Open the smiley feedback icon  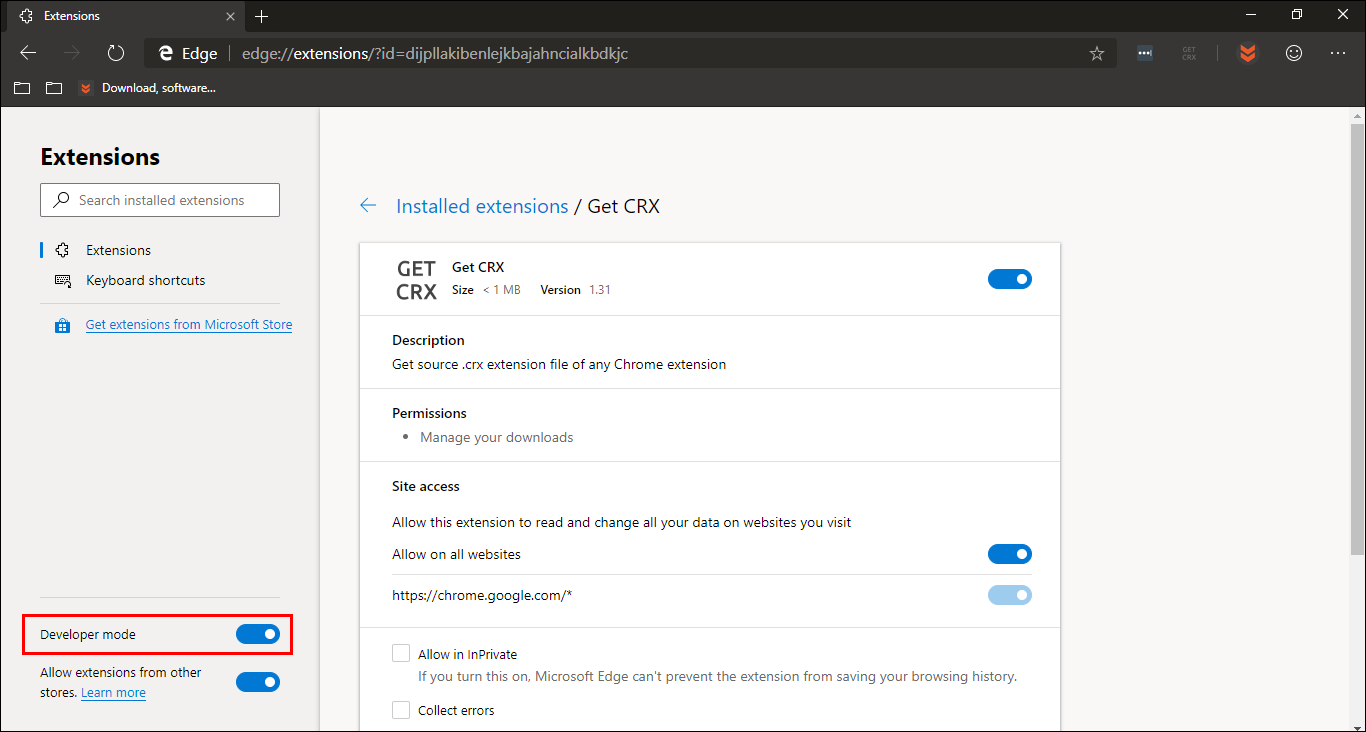point(1294,53)
